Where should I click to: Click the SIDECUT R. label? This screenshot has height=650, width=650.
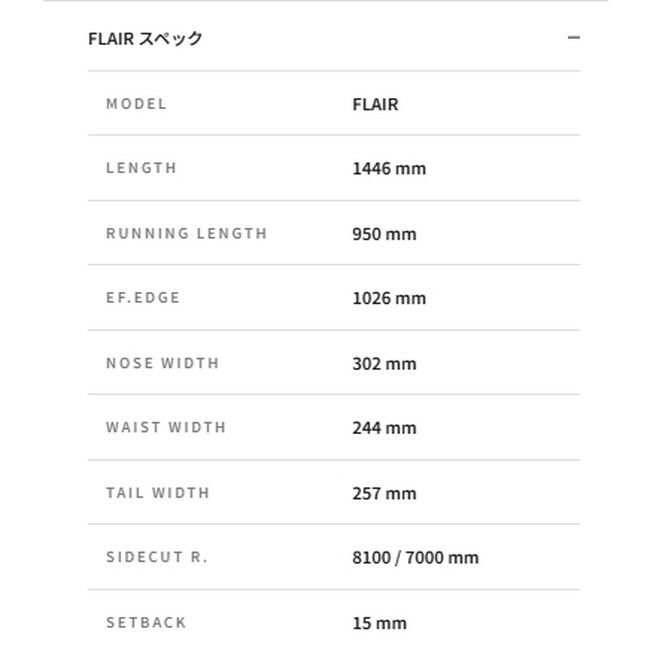pos(157,557)
